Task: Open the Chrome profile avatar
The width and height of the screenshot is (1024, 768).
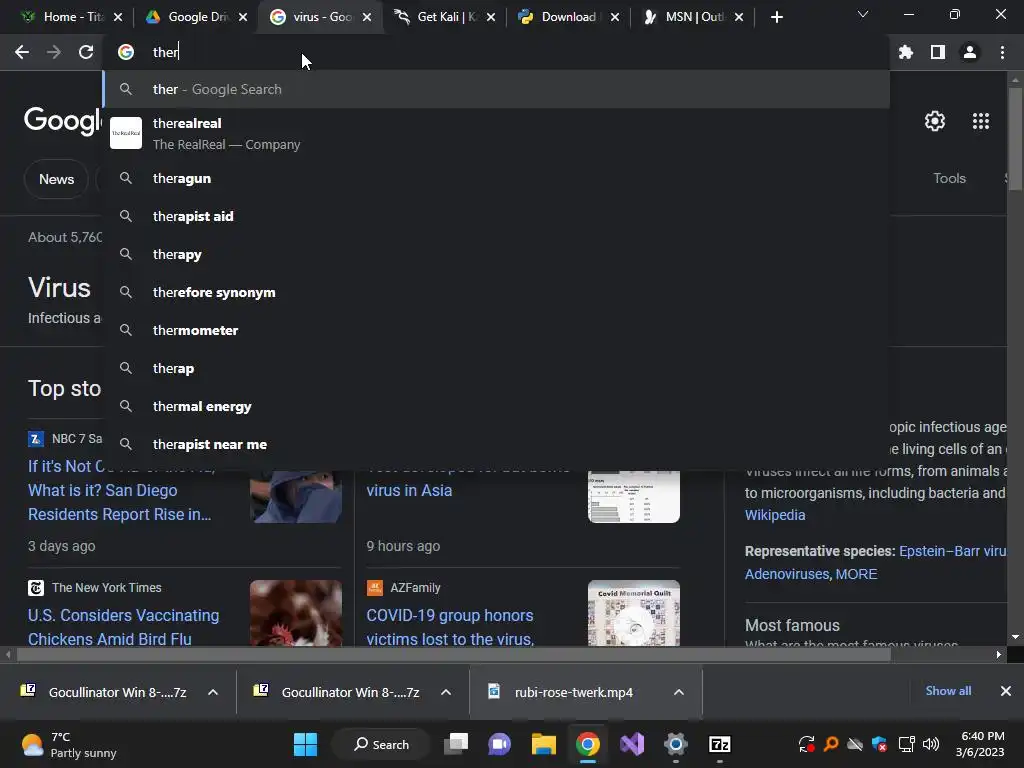Action: (x=970, y=52)
